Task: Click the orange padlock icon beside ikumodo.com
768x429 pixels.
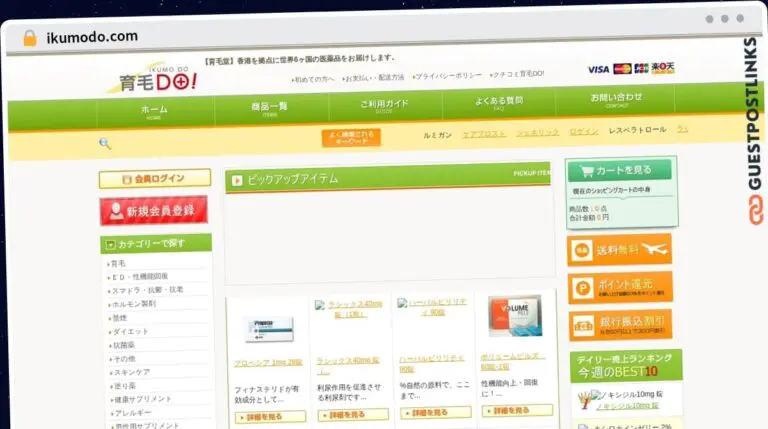Action: pos(30,38)
